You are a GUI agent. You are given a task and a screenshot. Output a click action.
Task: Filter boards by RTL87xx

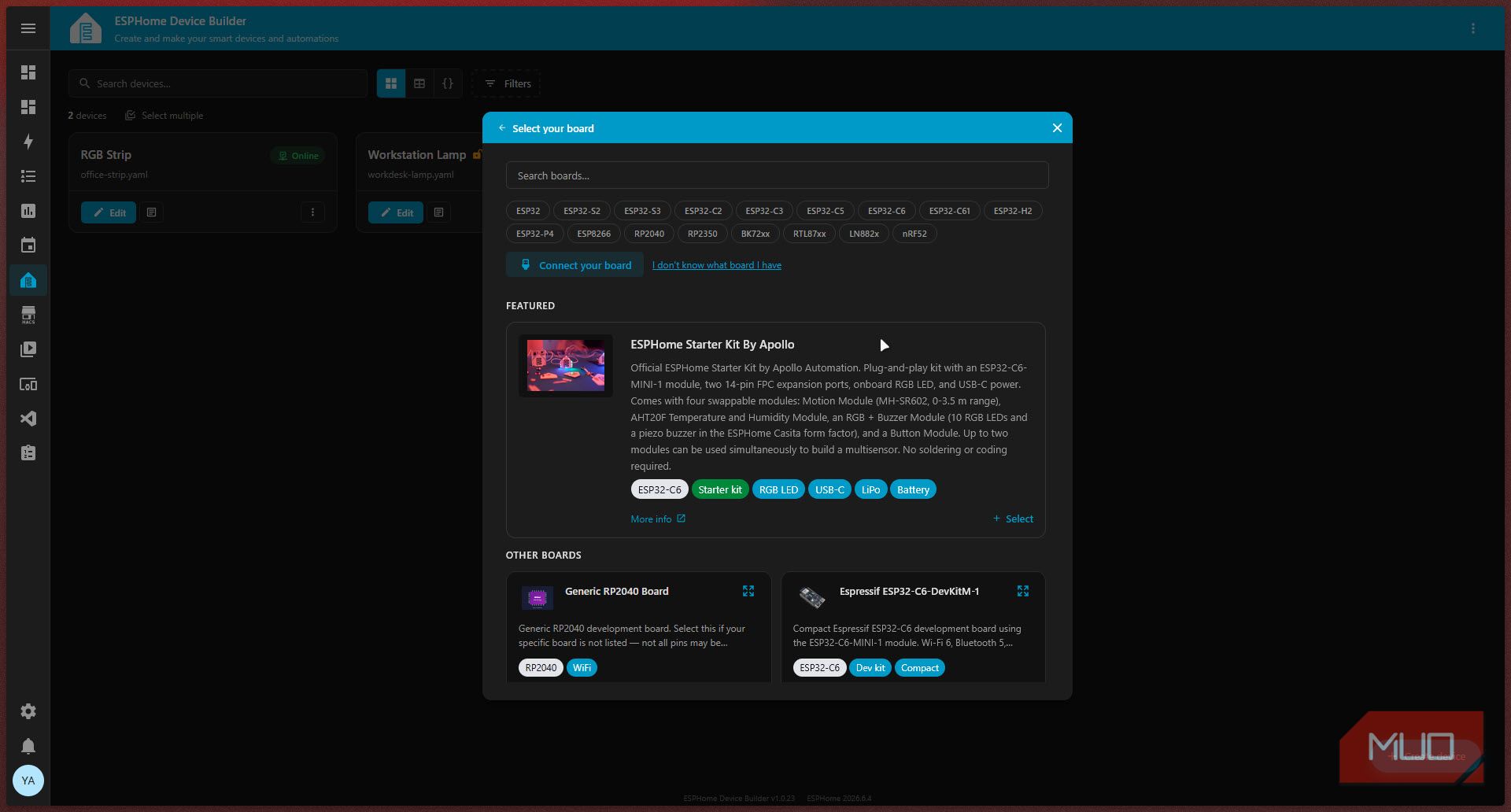pos(809,234)
